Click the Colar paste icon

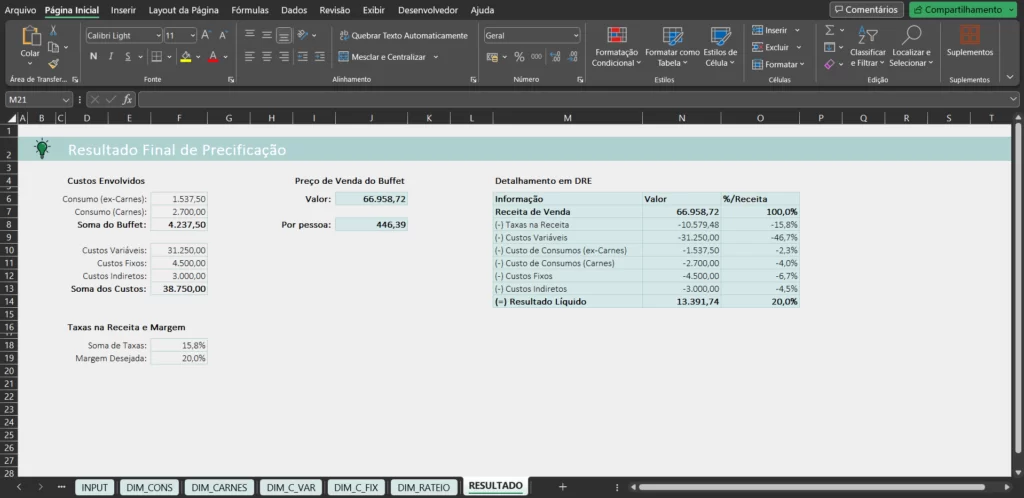point(30,38)
